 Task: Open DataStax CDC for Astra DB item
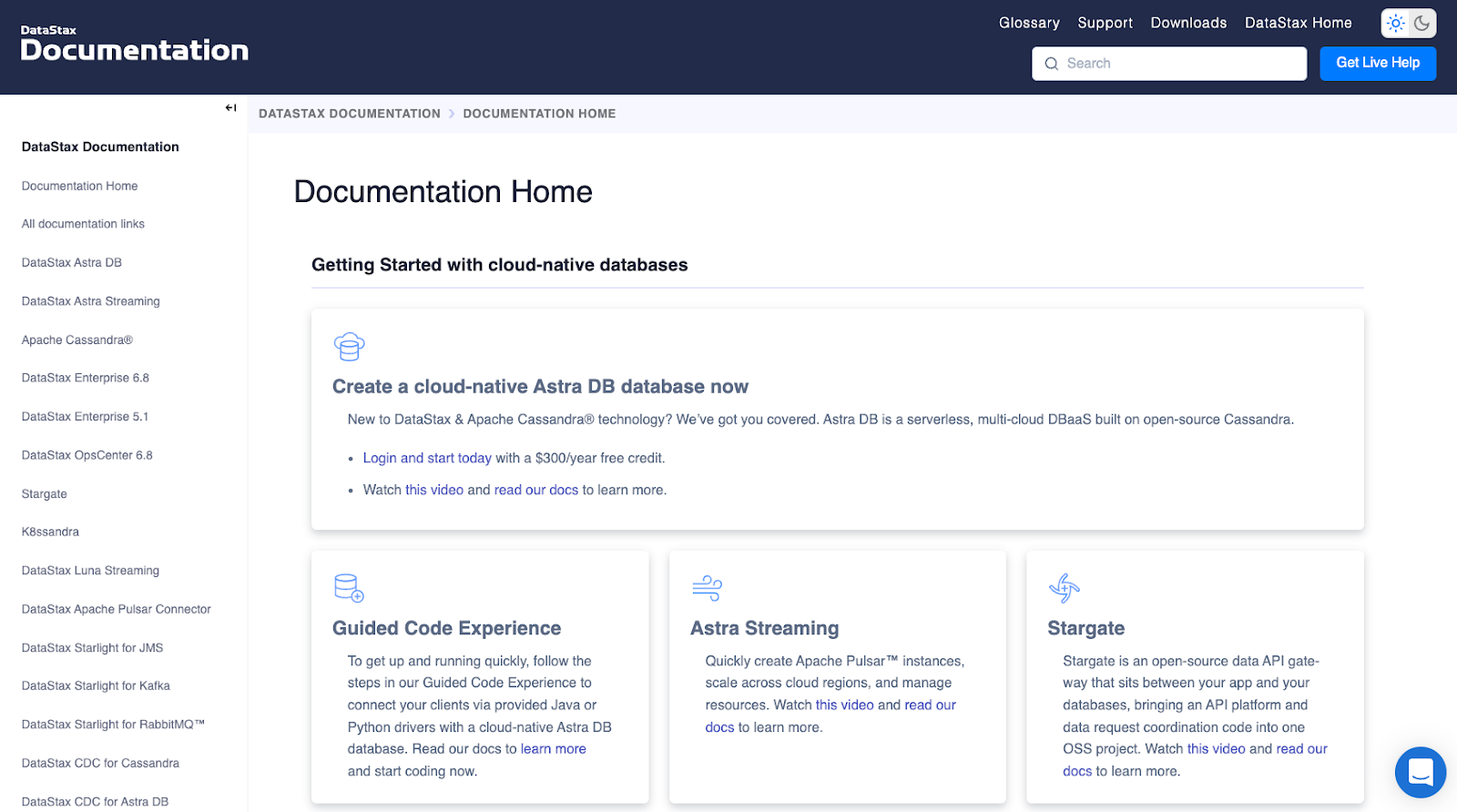point(95,802)
